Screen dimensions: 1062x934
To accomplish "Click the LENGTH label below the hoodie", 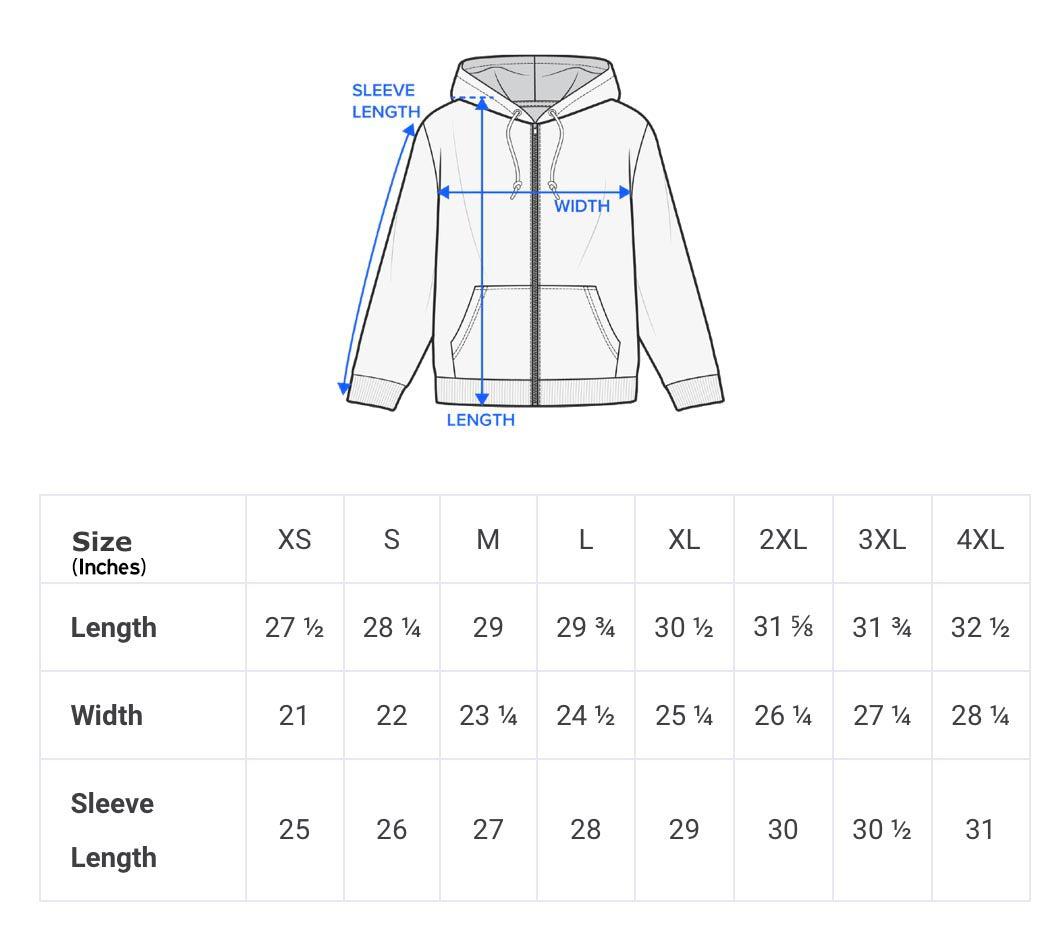I will coord(481,420).
